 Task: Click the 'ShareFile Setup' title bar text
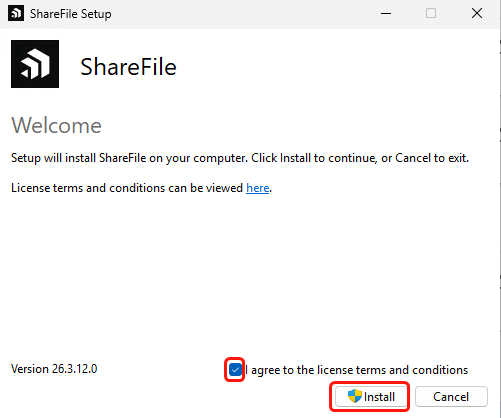[x=71, y=14]
